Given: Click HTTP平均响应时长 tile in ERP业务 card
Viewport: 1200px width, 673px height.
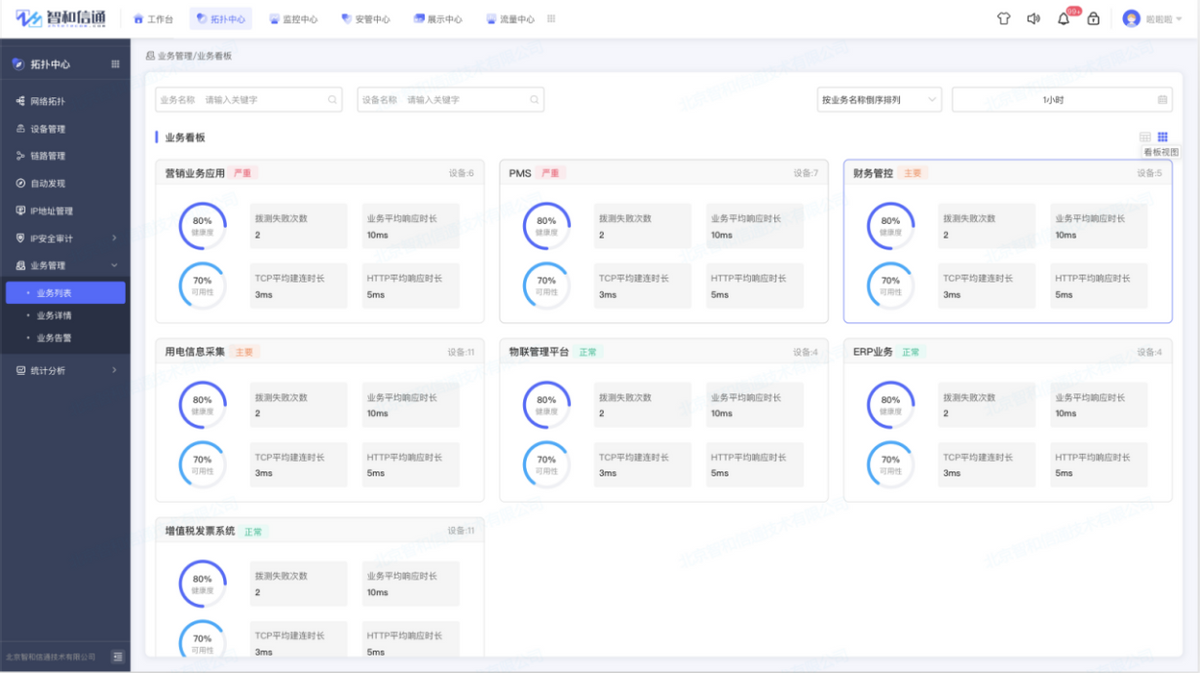Looking at the screenshot, I should tap(1097, 464).
